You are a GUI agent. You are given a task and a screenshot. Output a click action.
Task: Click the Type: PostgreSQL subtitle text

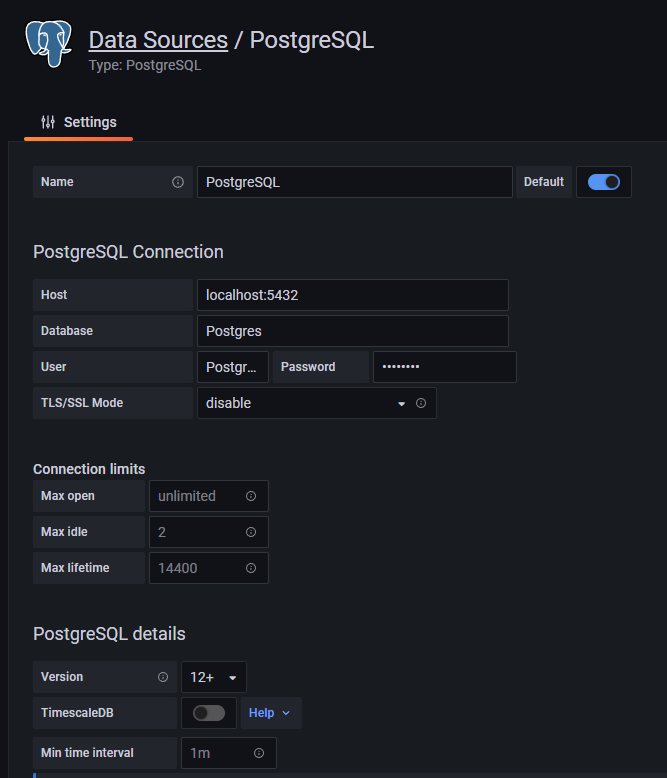point(145,65)
